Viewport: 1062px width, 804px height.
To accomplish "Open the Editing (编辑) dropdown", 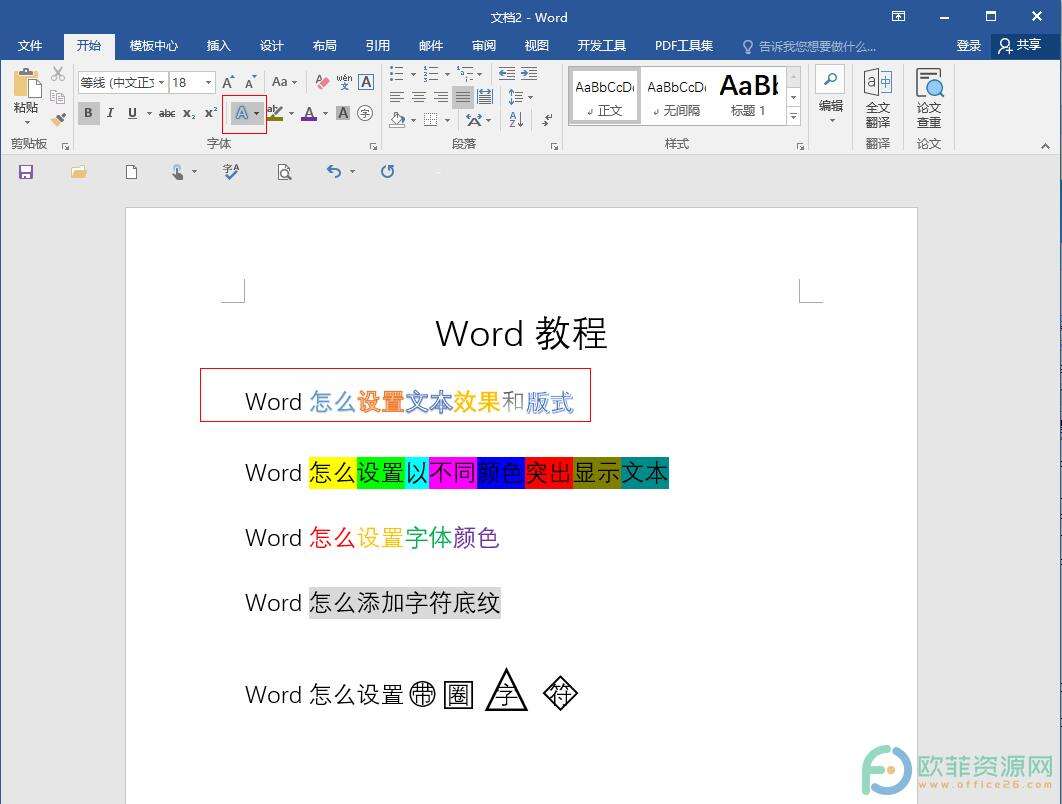I will point(830,97).
